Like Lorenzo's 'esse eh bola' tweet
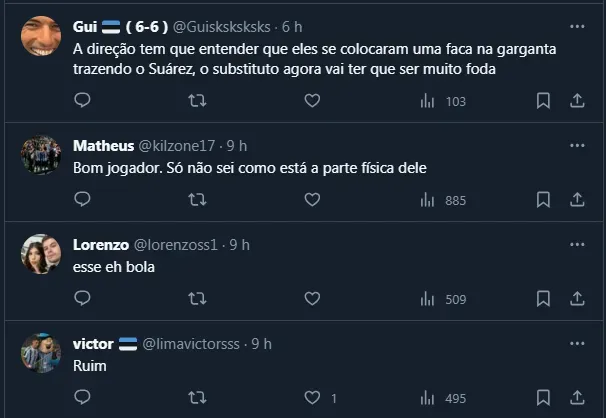606x418 pixels. (x=312, y=299)
